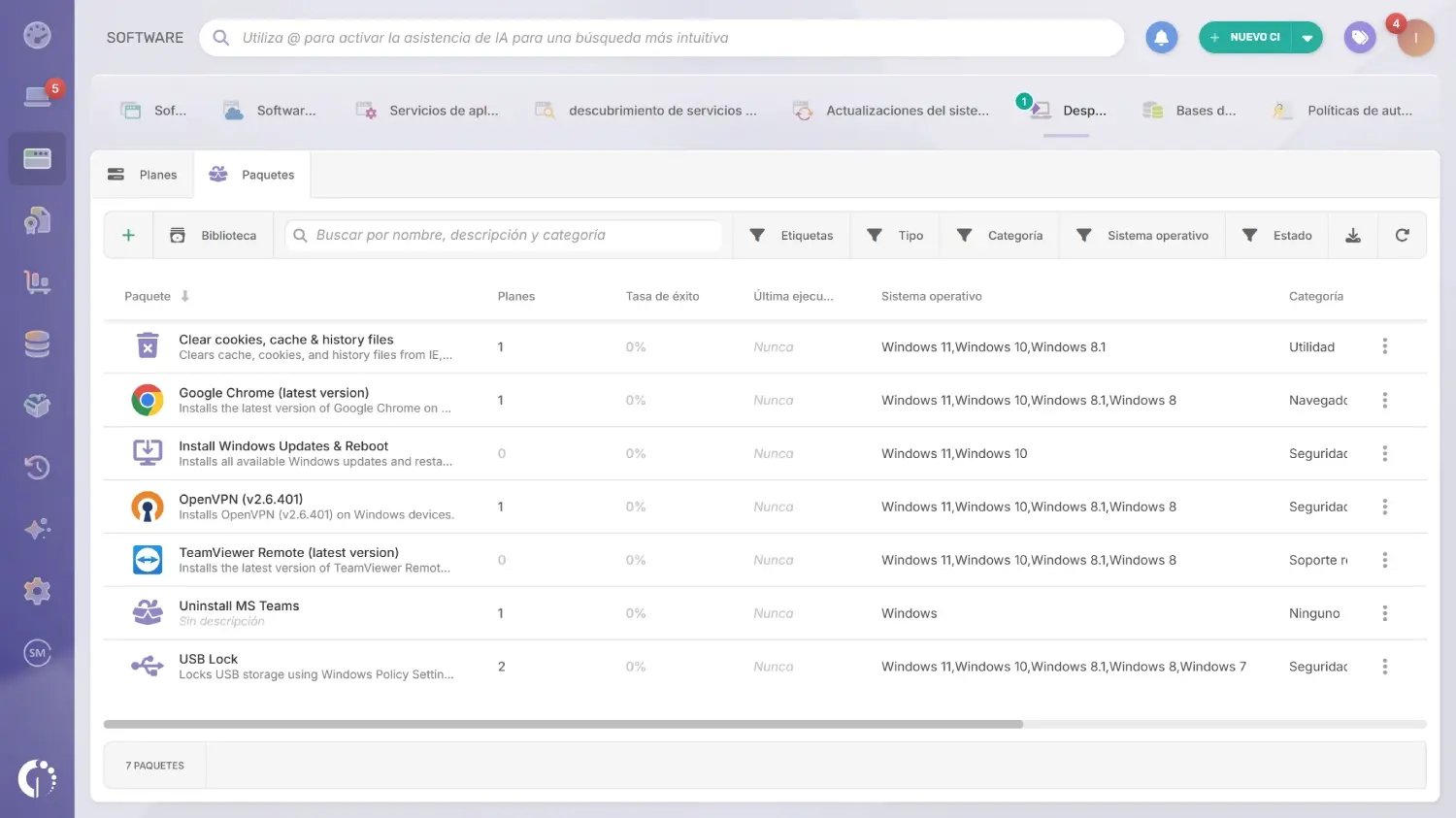Viewport: 1456px width, 818px height.
Task: Click the notifications bell icon
Action: [x=1161, y=38]
